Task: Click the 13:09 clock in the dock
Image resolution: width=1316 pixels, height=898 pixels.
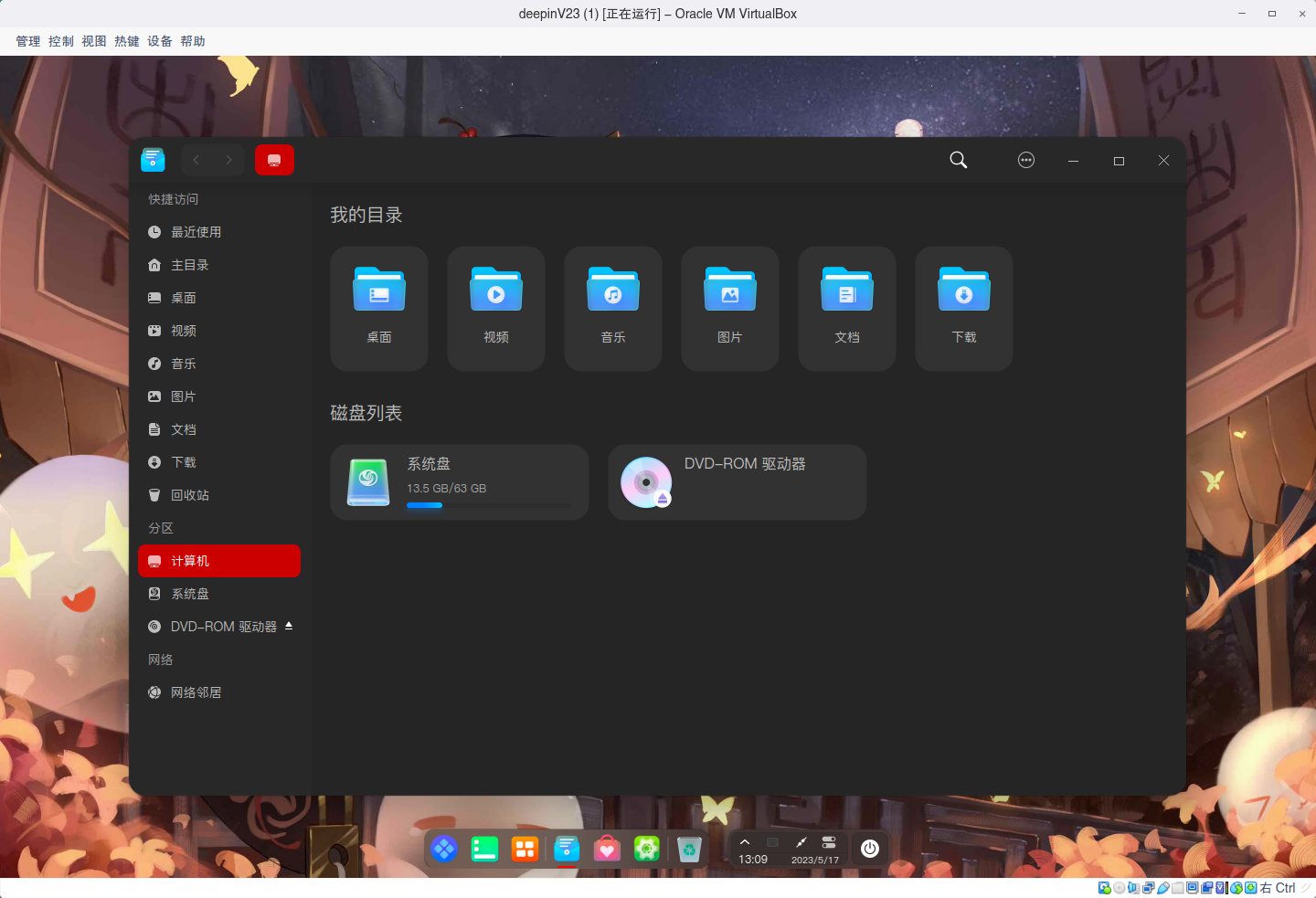Action: [753, 860]
